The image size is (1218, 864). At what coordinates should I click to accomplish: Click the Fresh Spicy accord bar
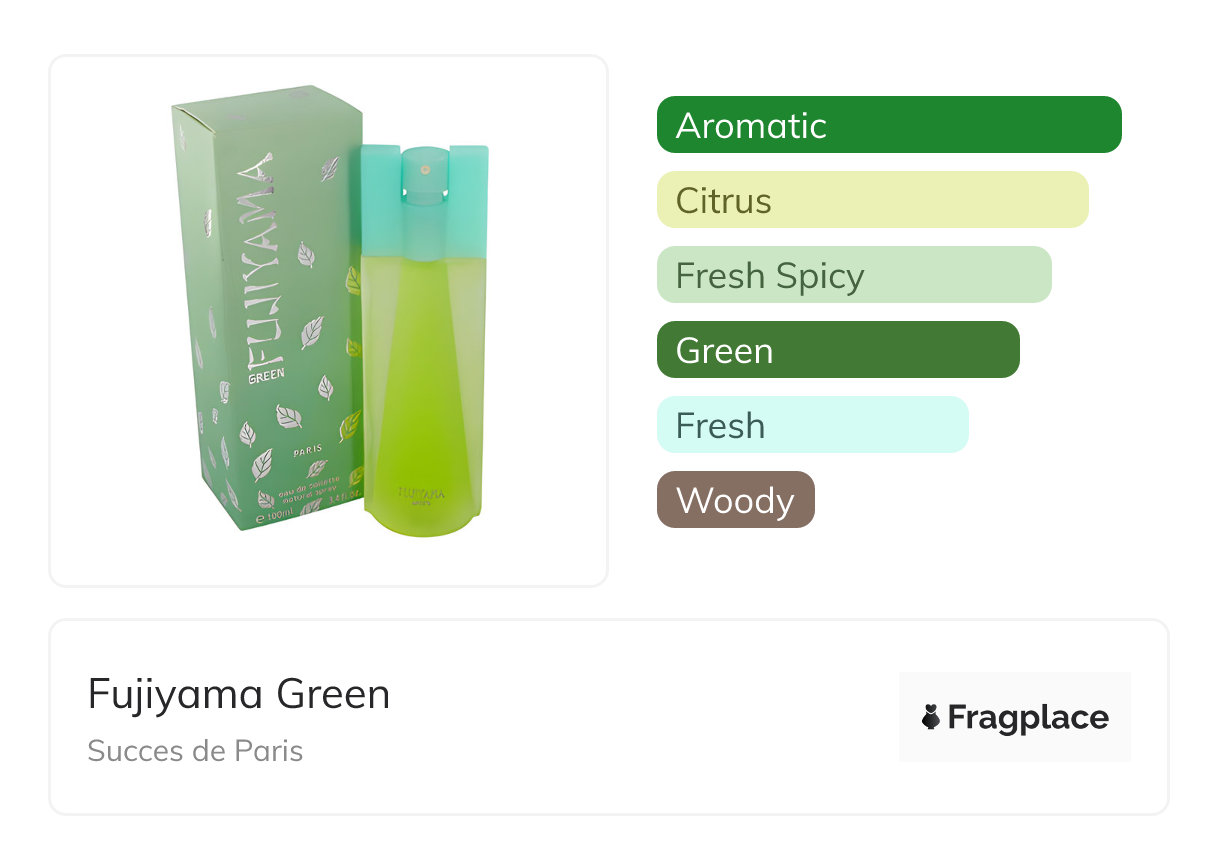click(853, 275)
